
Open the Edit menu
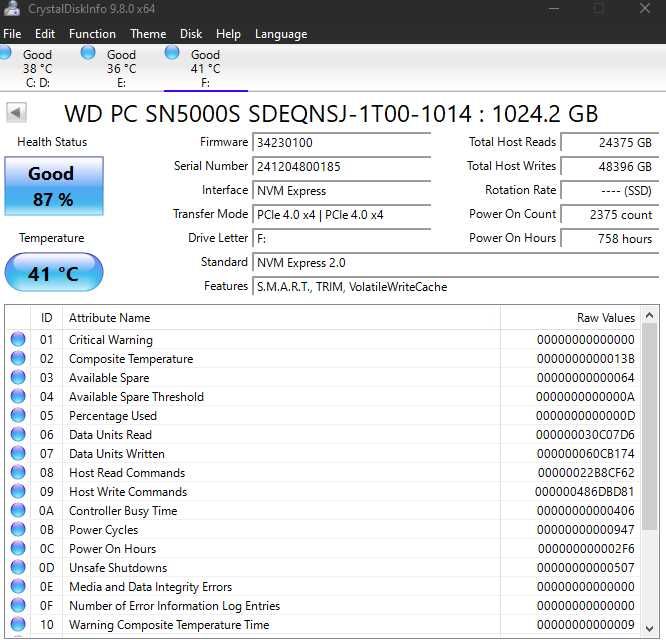click(x=45, y=34)
